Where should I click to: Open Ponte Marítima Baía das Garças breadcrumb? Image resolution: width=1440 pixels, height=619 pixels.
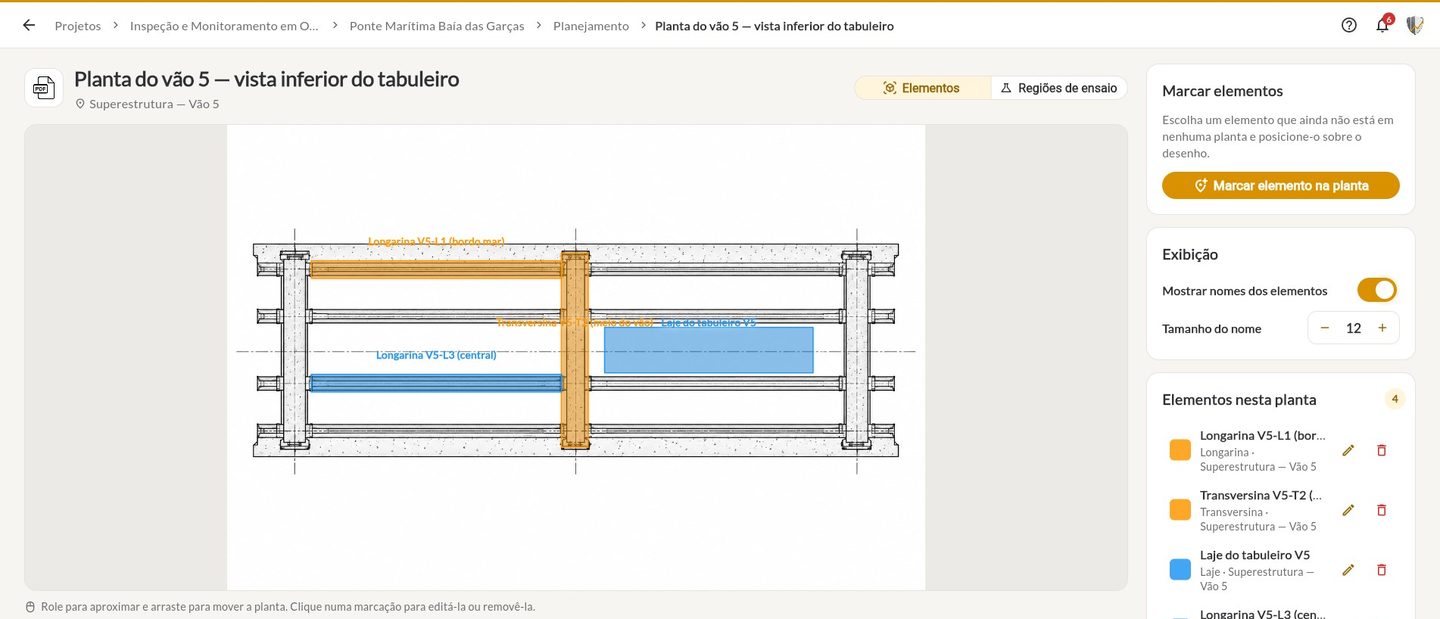click(437, 26)
